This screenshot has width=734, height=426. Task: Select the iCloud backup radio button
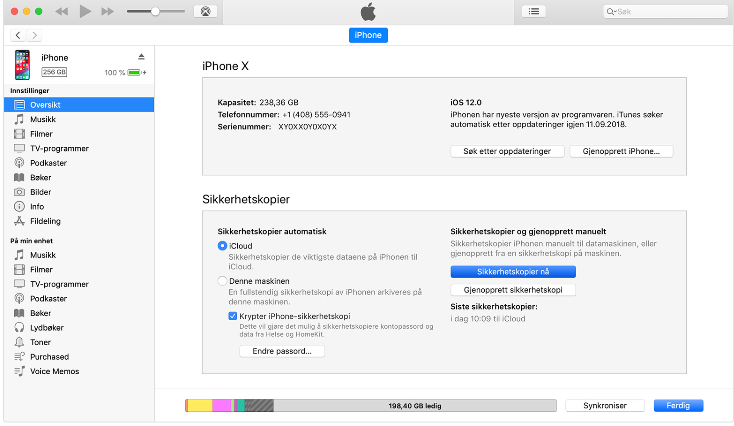point(222,246)
